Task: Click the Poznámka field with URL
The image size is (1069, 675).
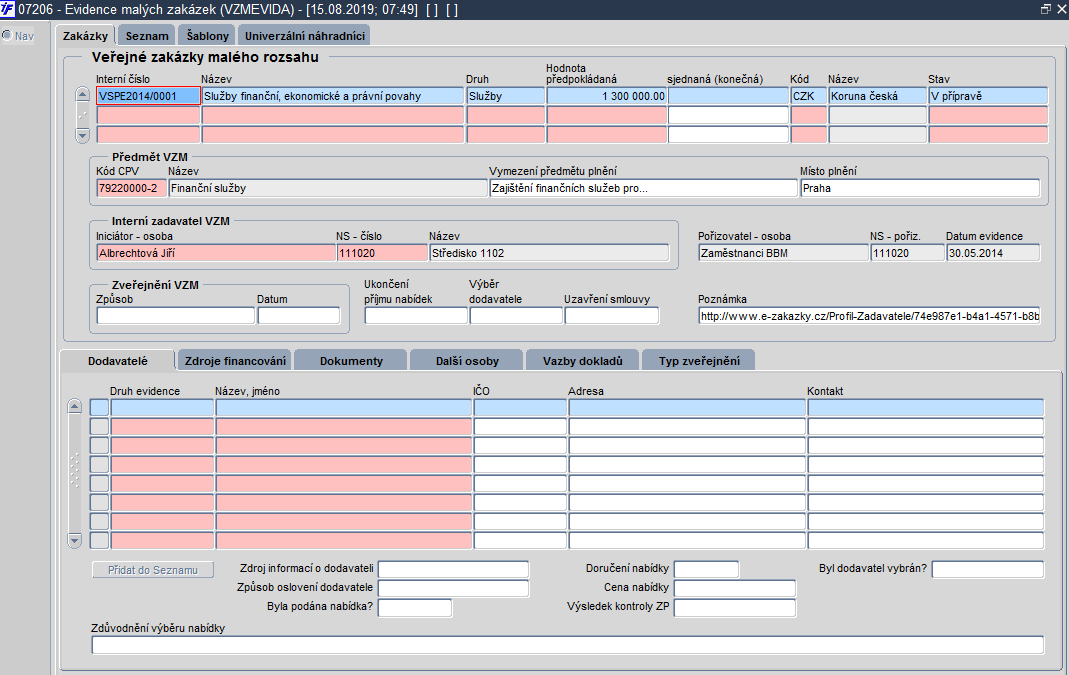Action: click(x=869, y=316)
